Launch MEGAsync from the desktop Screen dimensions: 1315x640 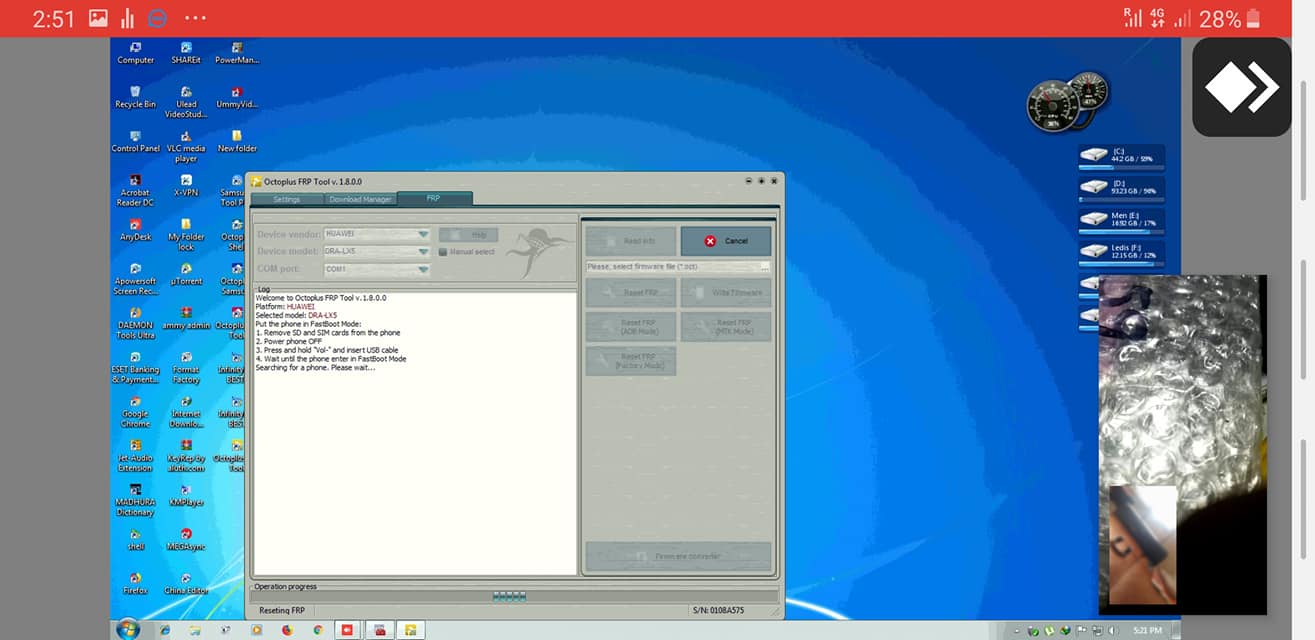point(186,538)
